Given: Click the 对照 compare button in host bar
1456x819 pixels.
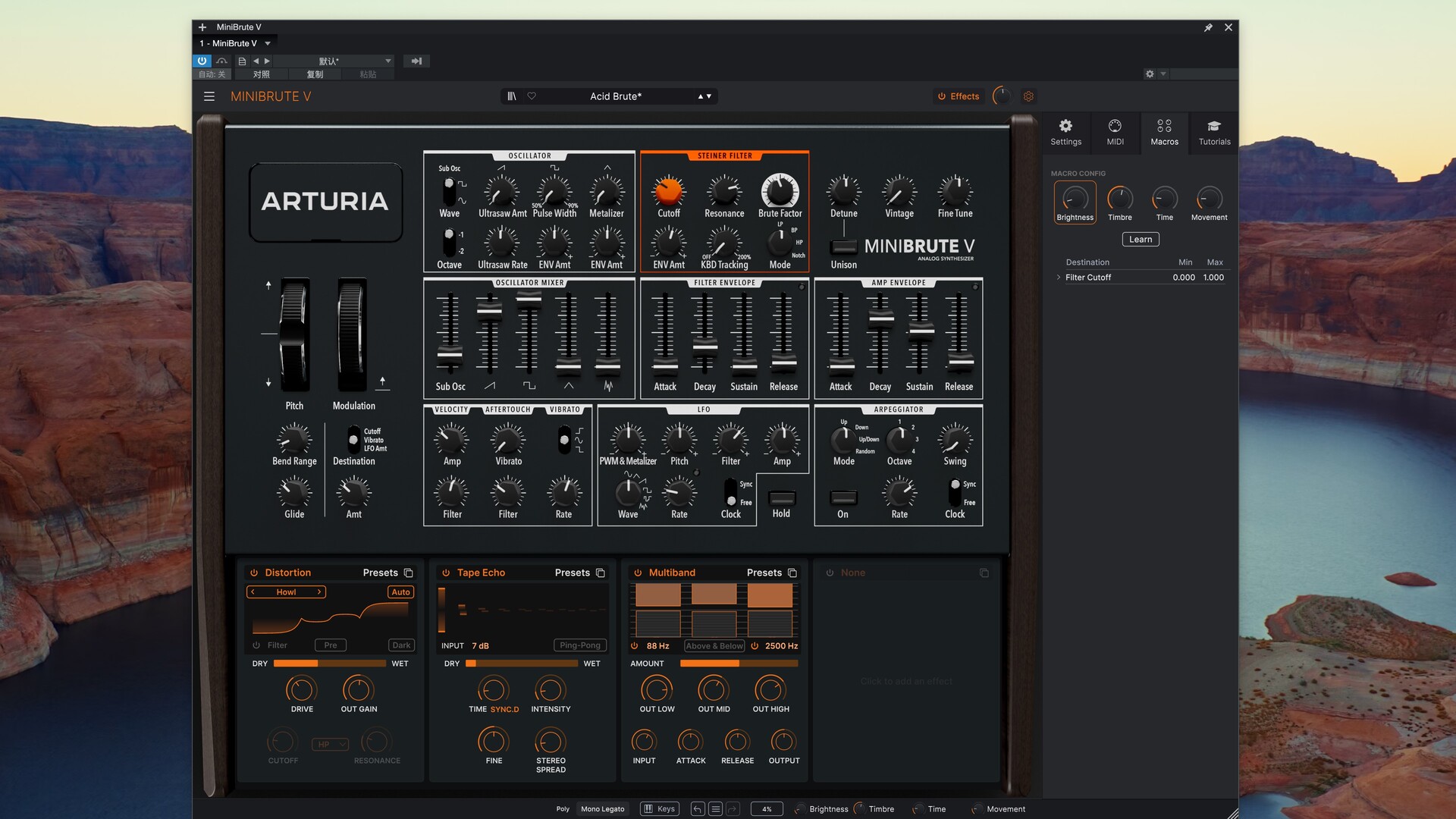Looking at the screenshot, I should click(x=261, y=74).
